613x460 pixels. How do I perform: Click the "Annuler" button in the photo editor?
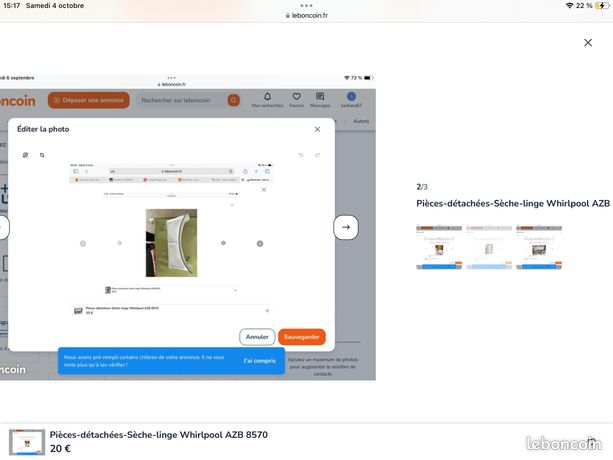257,337
